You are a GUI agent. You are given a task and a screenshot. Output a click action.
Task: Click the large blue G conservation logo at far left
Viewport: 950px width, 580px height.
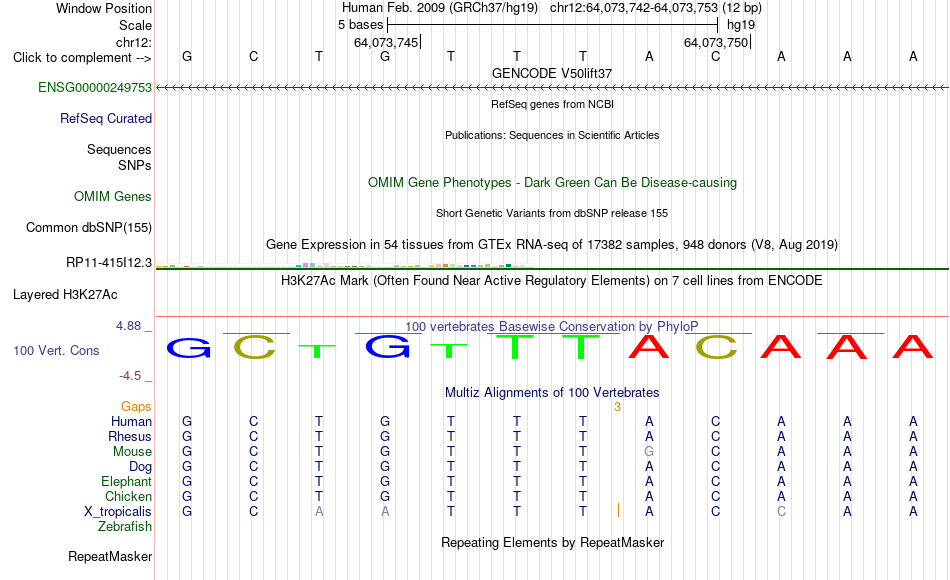coord(188,348)
